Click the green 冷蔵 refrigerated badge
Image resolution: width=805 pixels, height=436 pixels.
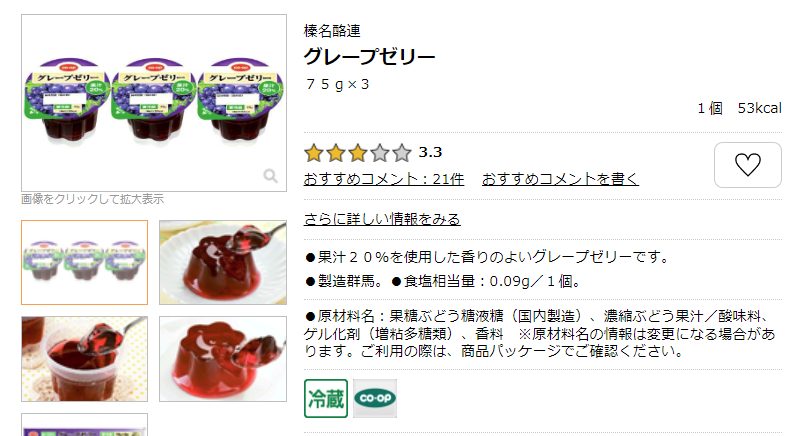(x=326, y=399)
